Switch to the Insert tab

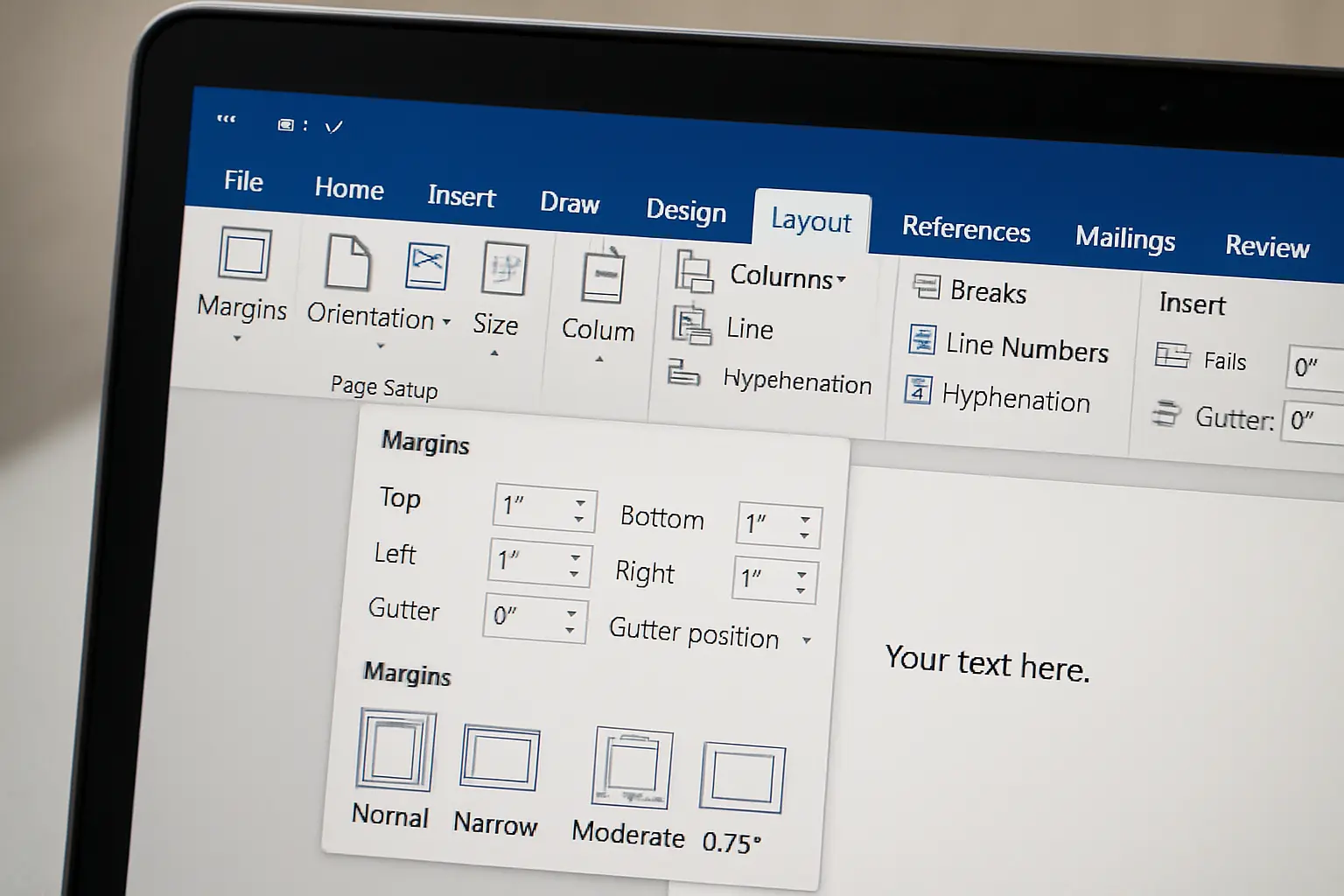[461, 196]
